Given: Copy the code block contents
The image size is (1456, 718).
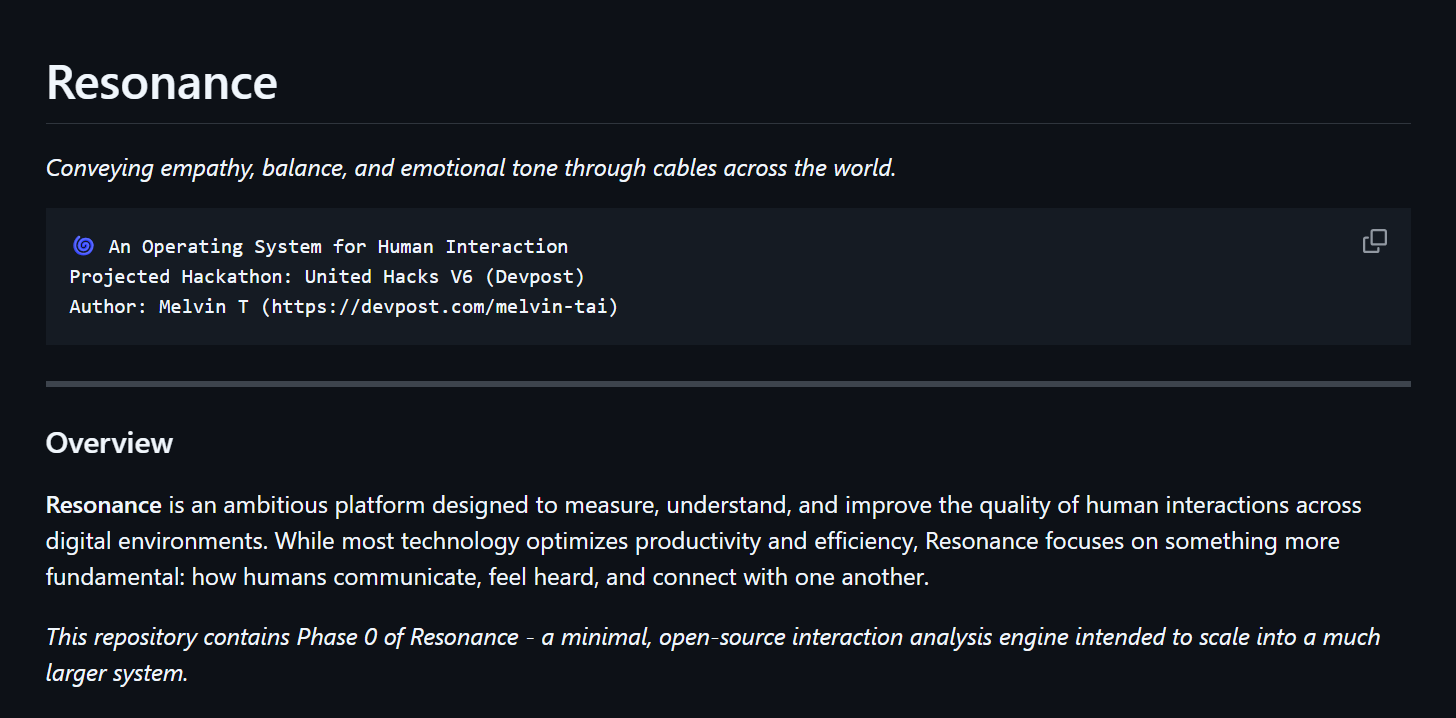Looking at the screenshot, I should tap(1375, 241).
